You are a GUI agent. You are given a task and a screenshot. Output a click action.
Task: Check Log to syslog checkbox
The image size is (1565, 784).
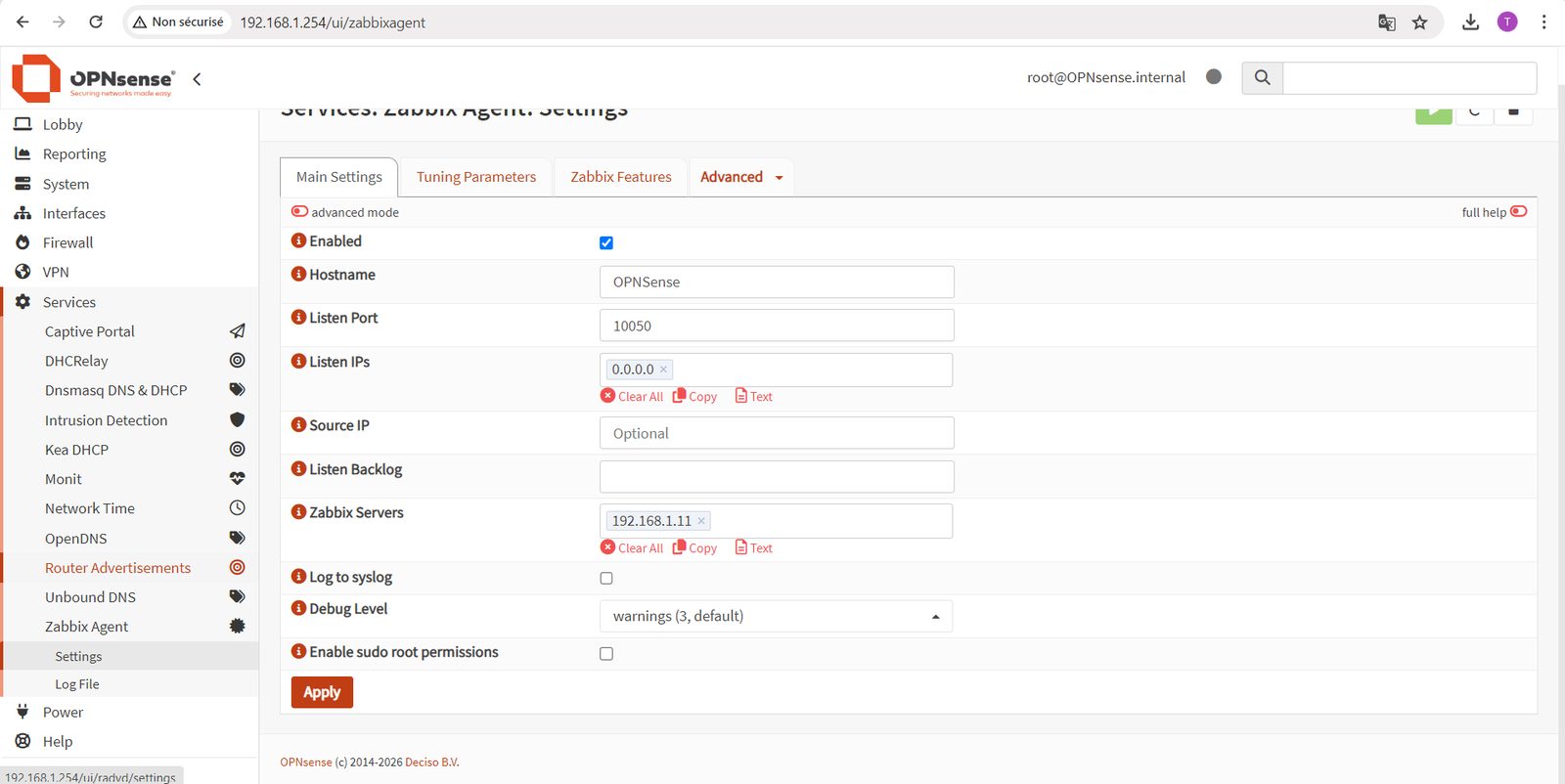click(606, 578)
